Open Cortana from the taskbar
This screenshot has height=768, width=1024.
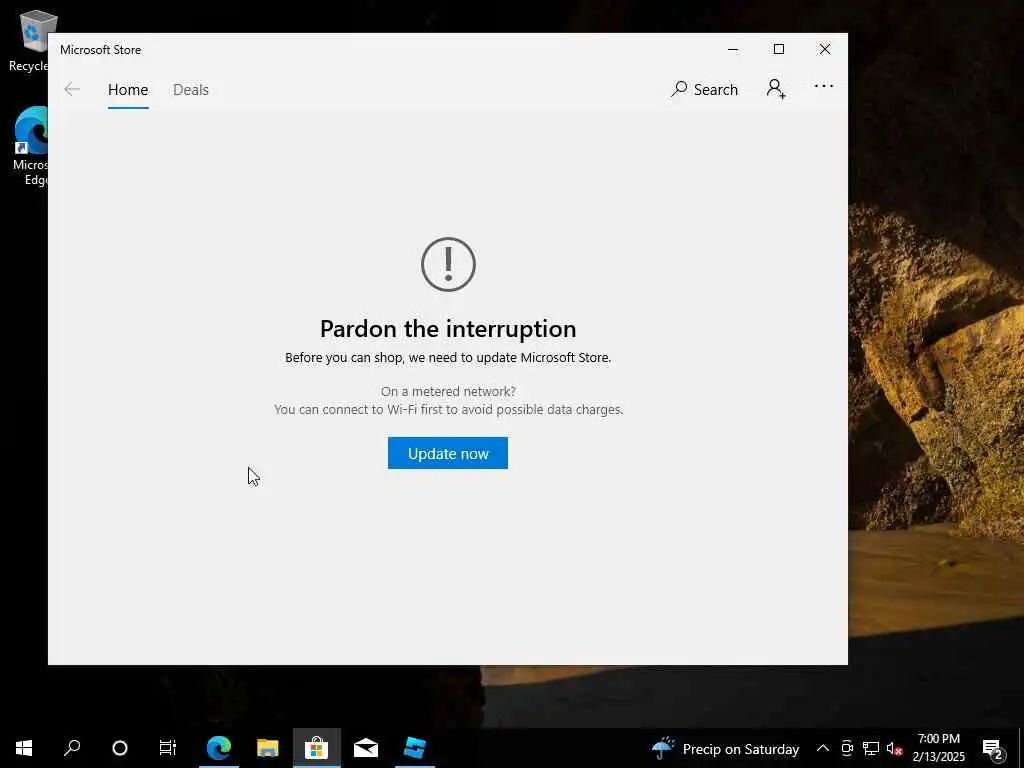(120, 748)
